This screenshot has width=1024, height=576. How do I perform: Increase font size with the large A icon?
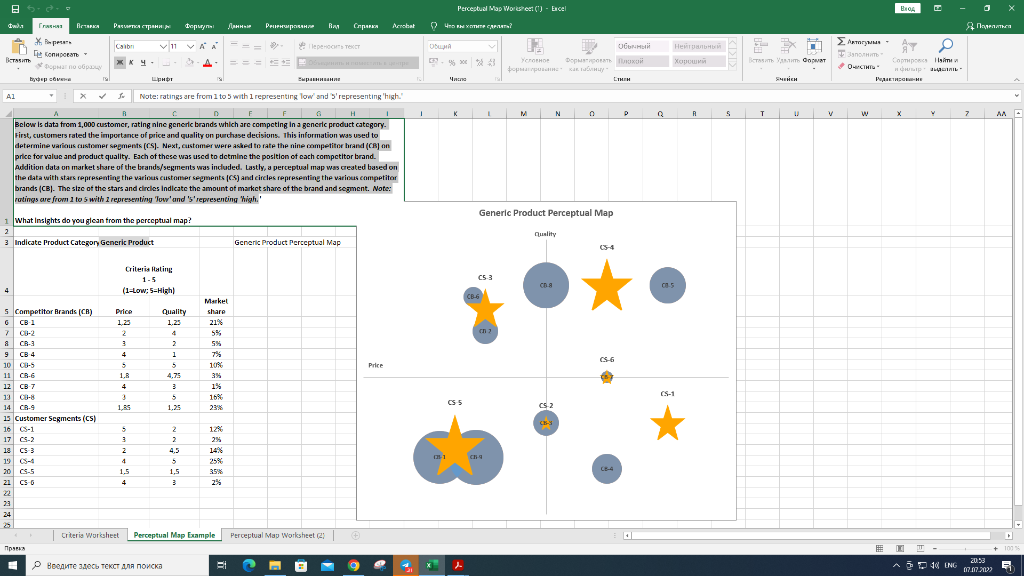point(202,46)
